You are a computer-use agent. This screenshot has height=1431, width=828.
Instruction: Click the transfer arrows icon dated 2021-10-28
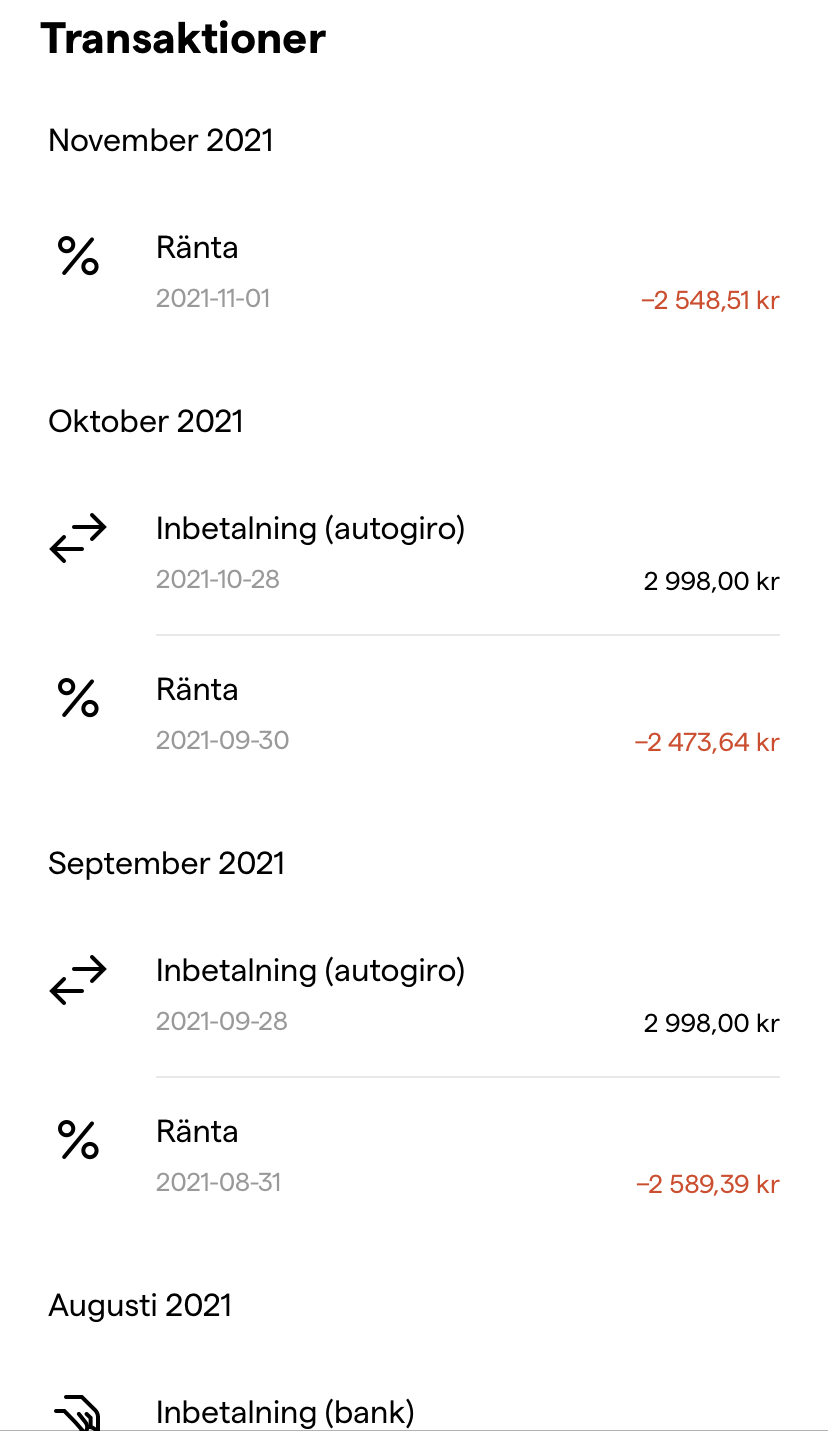[78, 538]
